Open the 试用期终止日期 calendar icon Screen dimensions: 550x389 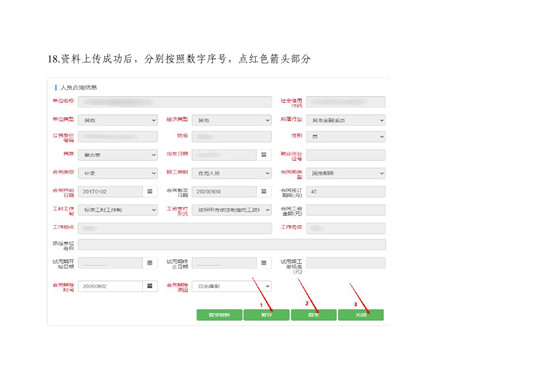click(264, 263)
